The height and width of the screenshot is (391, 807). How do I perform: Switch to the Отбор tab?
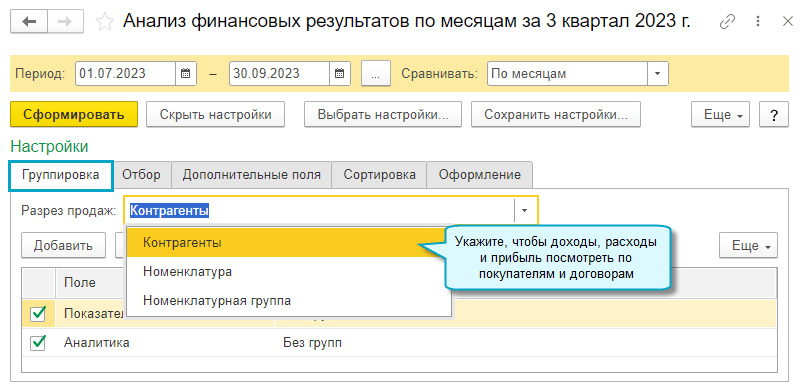[x=141, y=175]
